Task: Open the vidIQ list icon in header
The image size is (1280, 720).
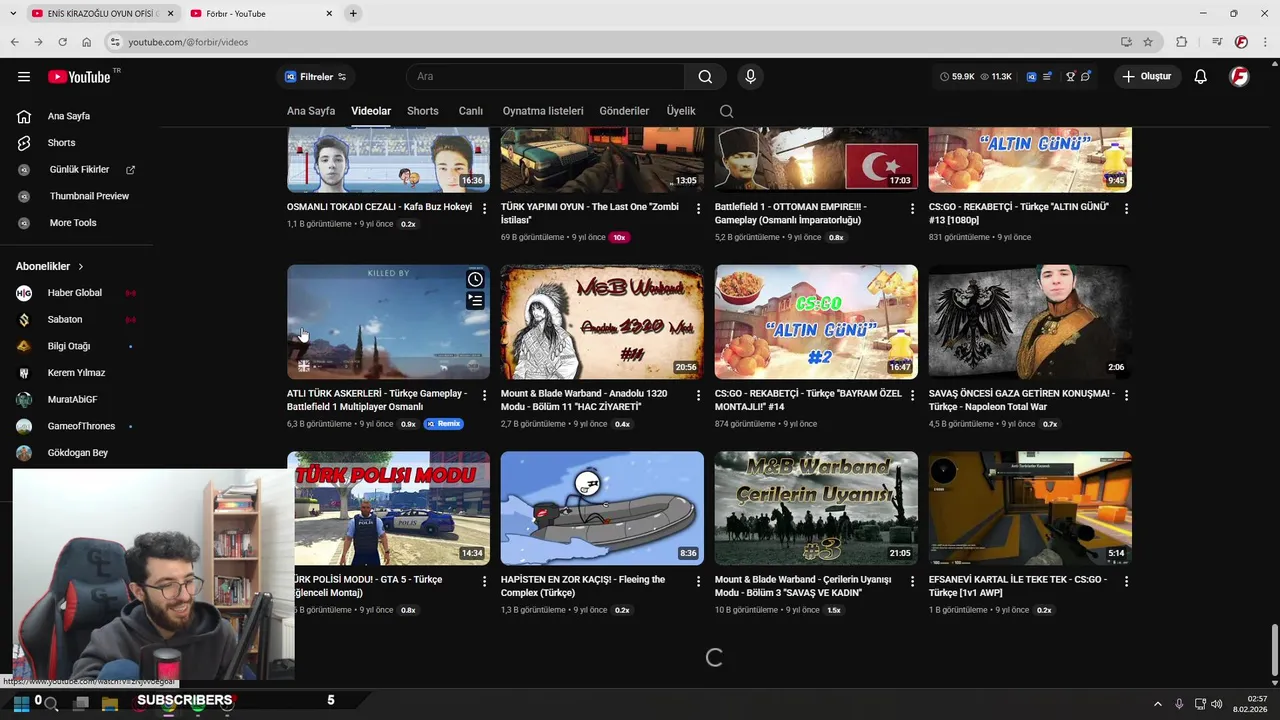Action: (1047, 77)
